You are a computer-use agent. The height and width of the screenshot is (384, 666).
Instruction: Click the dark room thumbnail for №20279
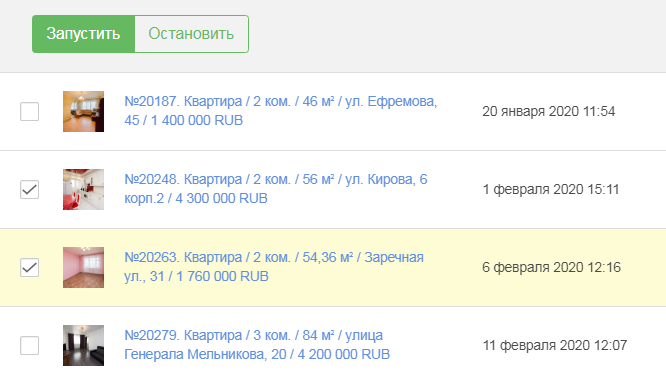83,345
